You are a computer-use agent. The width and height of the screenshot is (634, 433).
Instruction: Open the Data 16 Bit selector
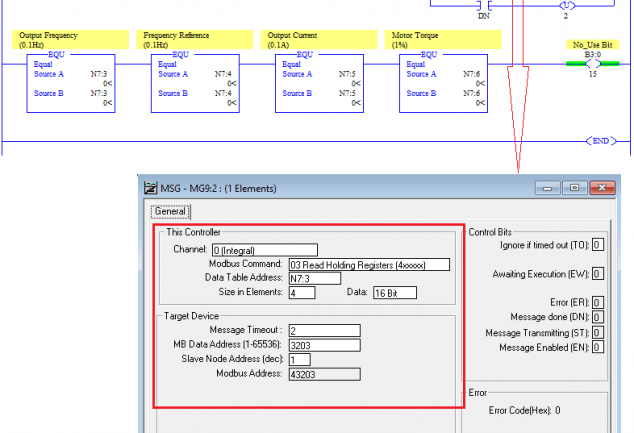click(x=395, y=293)
